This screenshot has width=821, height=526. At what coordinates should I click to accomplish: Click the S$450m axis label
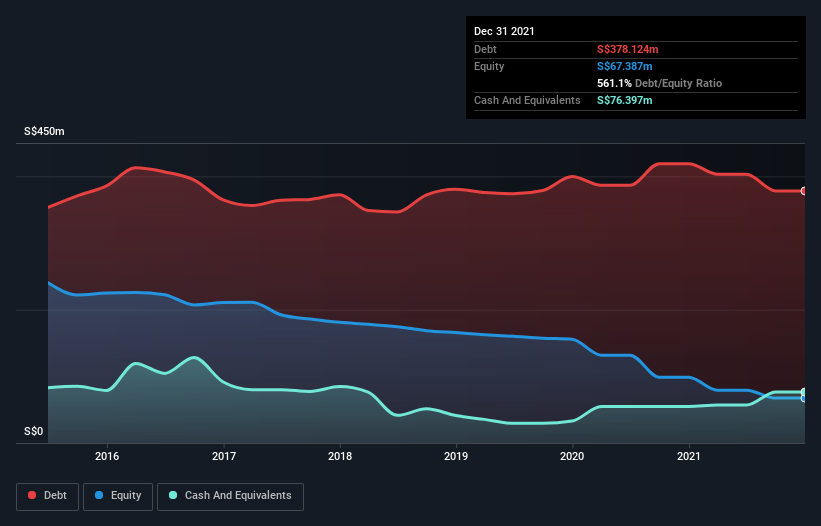[45, 131]
